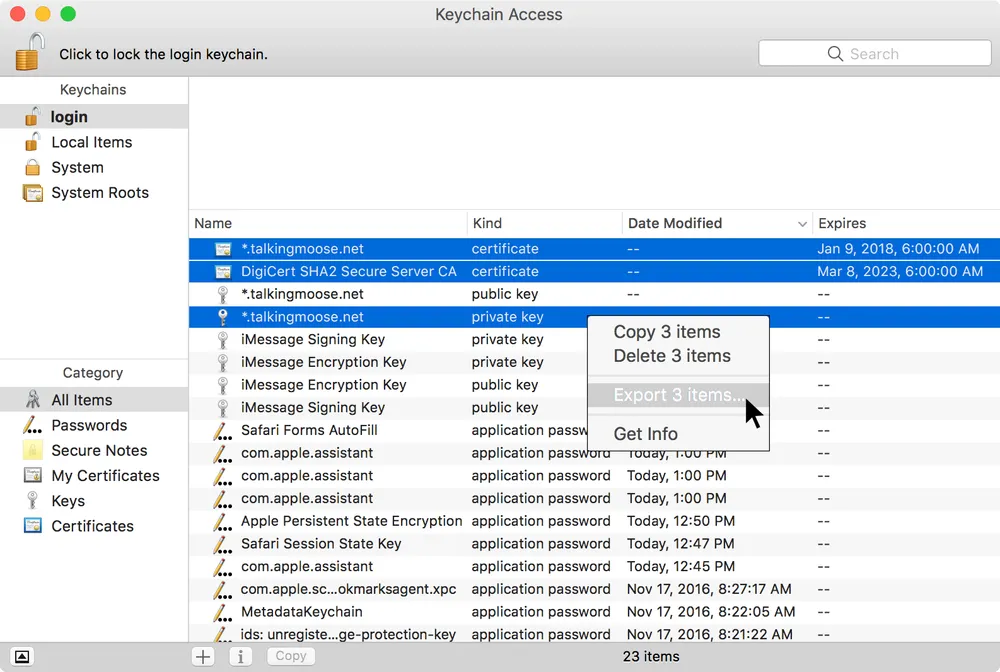Click the System Roots certificate folder icon
Viewport: 1000px width, 672px height.
(33, 193)
